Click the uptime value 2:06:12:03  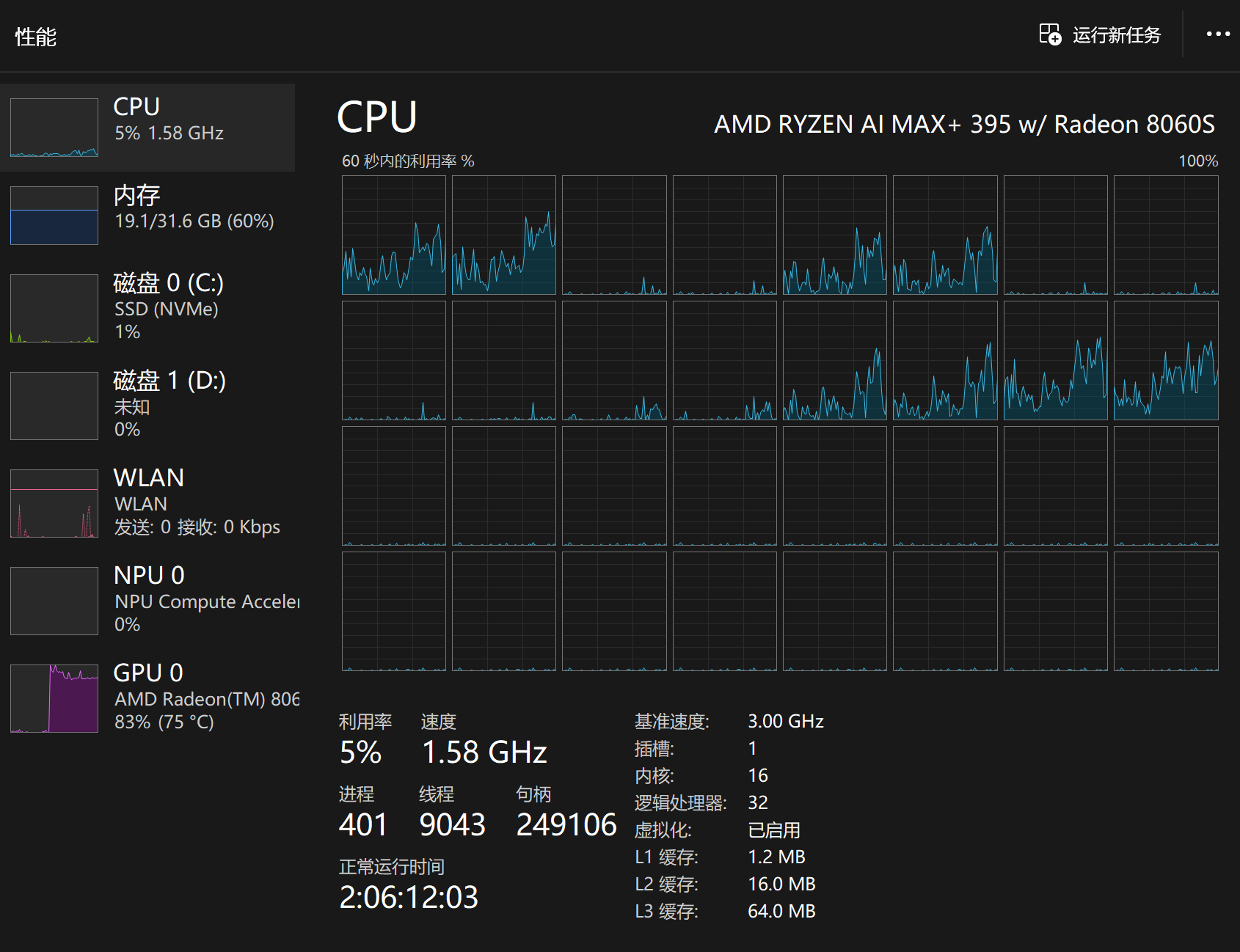click(409, 898)
